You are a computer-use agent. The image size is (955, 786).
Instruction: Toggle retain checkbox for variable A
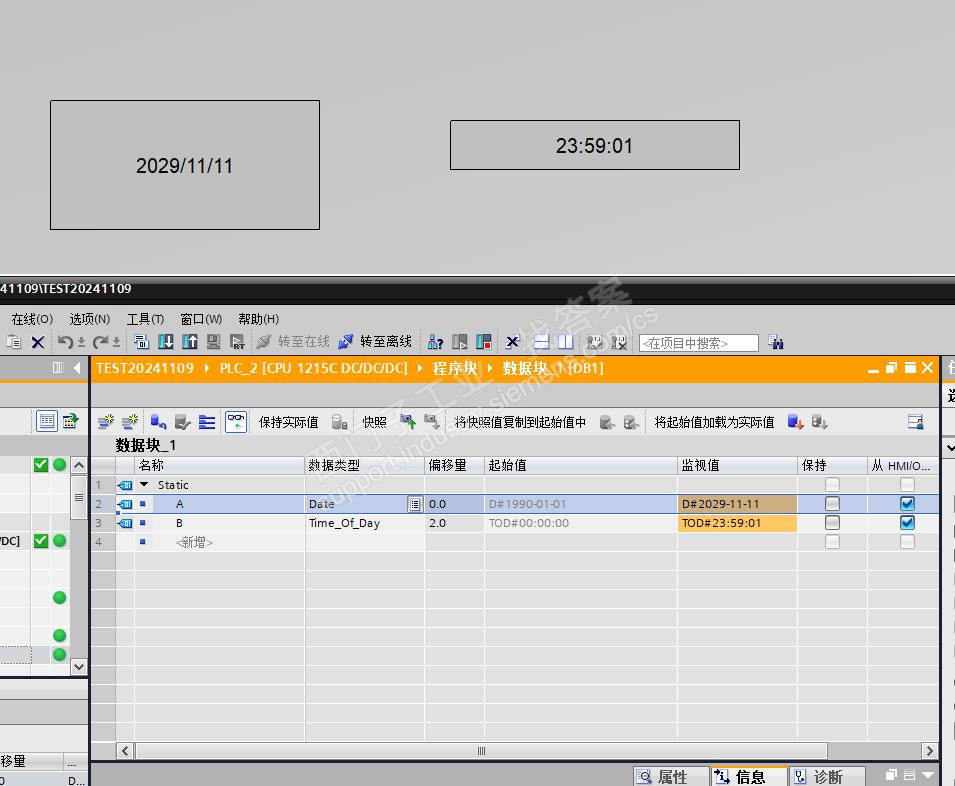coord(832,504)
